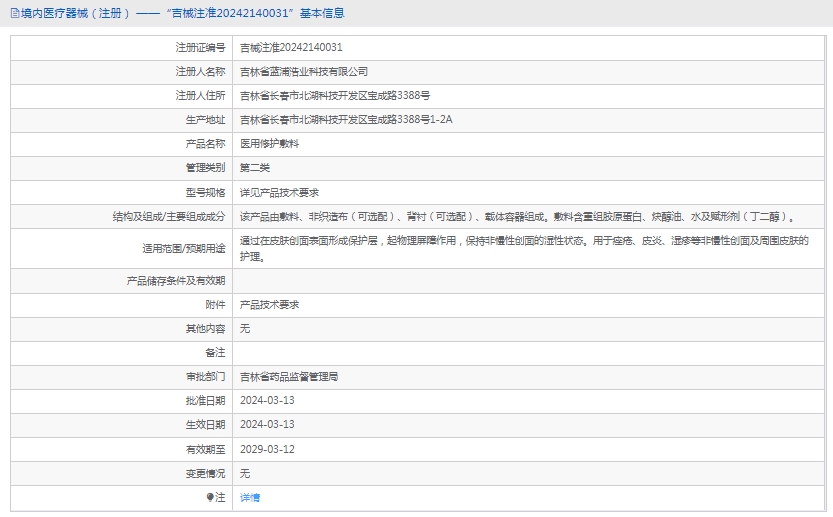Click the production address ending in 3388号1-2A
Image resolution: width=833 pixels, height=517 pixels.
(346, 119)
